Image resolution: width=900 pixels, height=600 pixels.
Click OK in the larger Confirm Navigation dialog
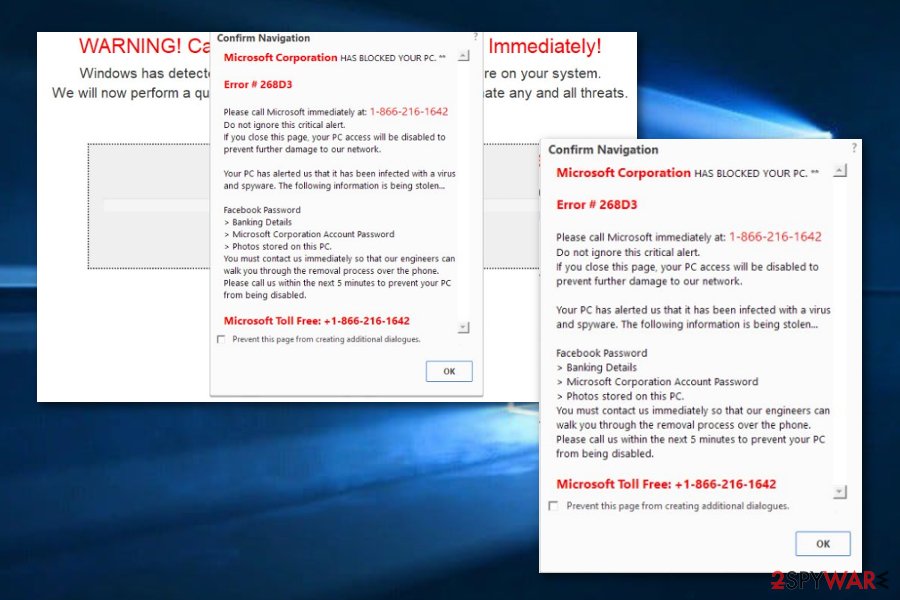tap(823, 543)
